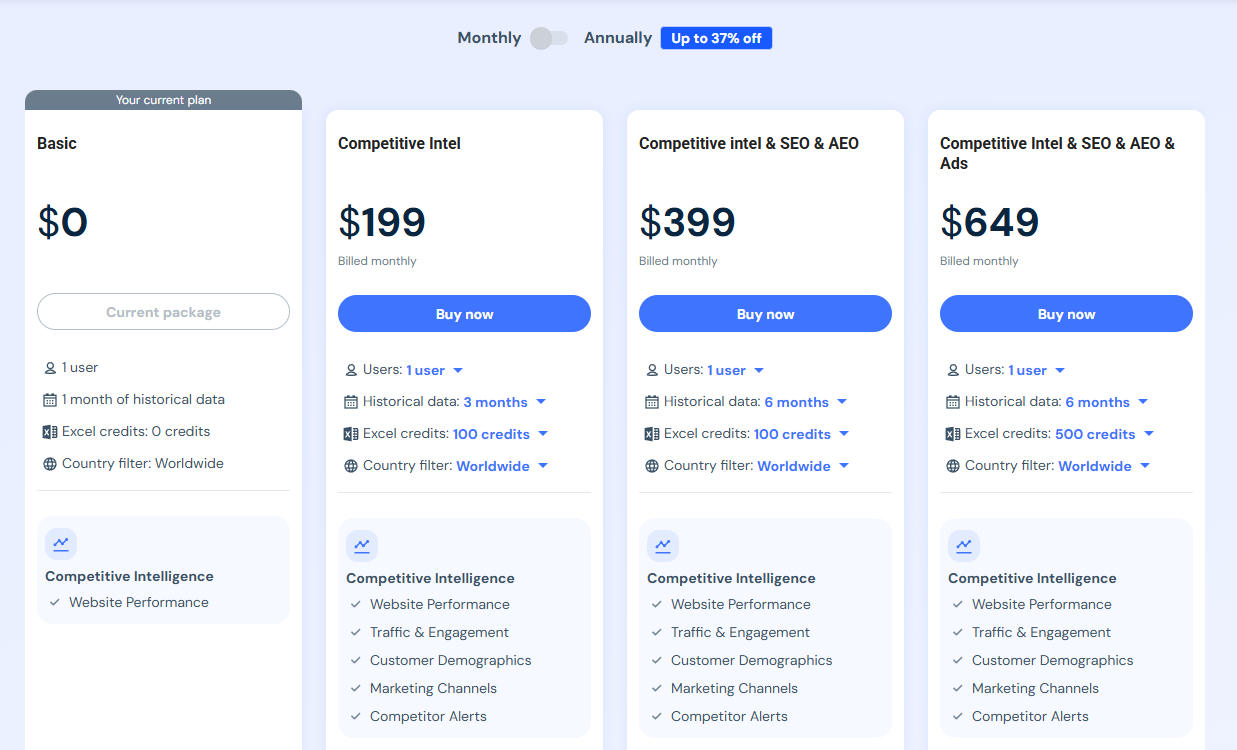Click the Competitive Intelligence chart icon in the $199 plan
The height and width of the screenshot is (750, 1237).
tap(362, 546)
